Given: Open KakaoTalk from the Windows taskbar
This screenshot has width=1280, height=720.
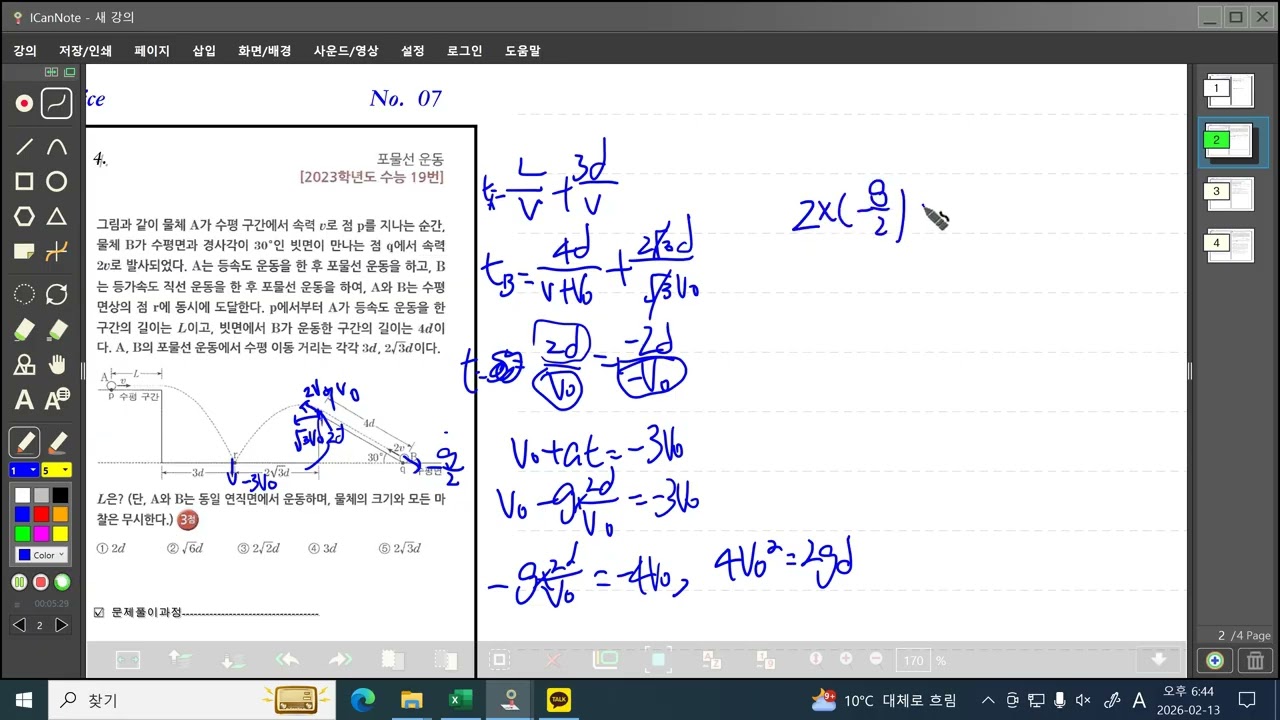Looking at the screenshot, I should pos(559,699).
